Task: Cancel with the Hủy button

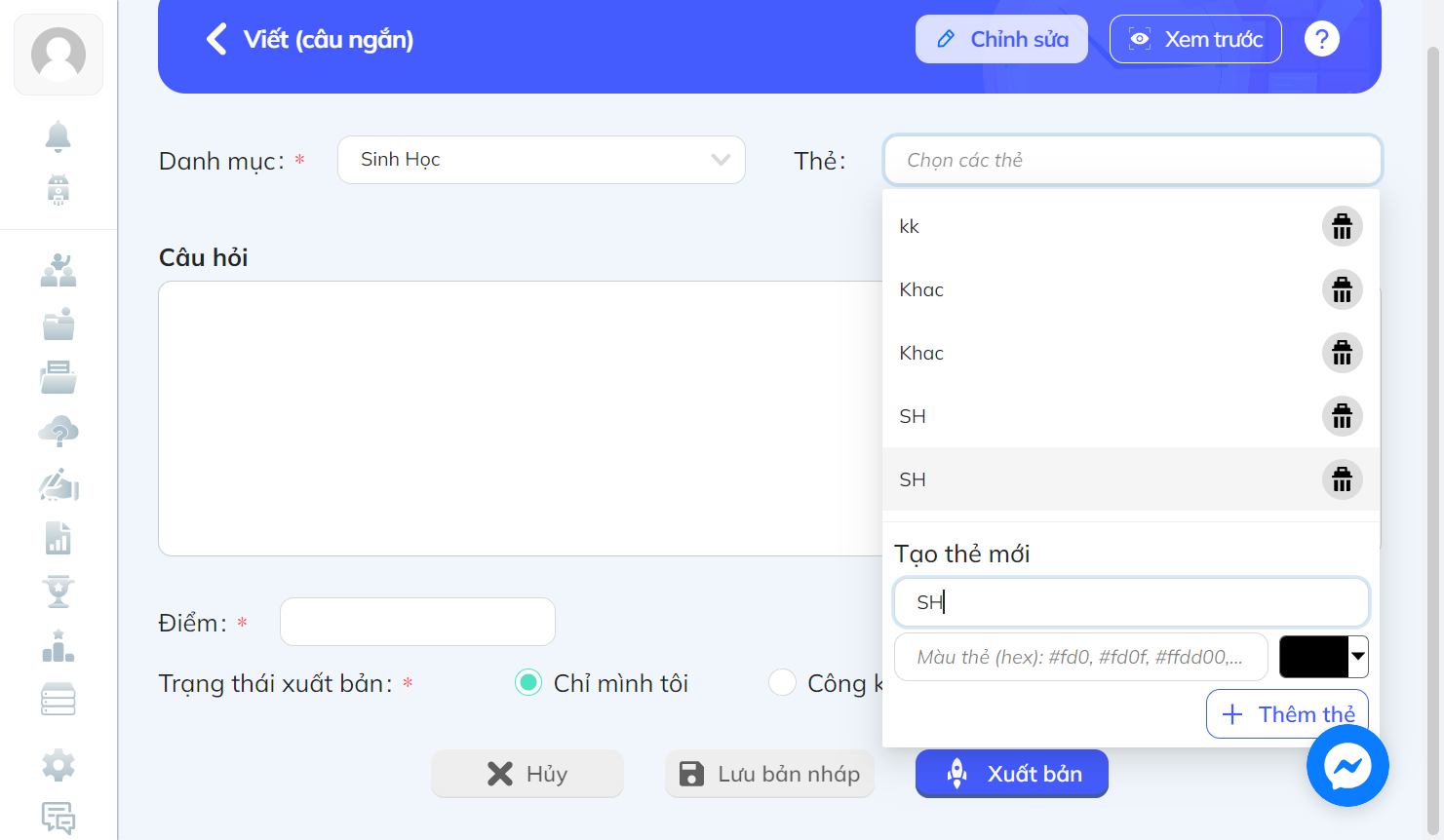Action: (x=527, y=774)
